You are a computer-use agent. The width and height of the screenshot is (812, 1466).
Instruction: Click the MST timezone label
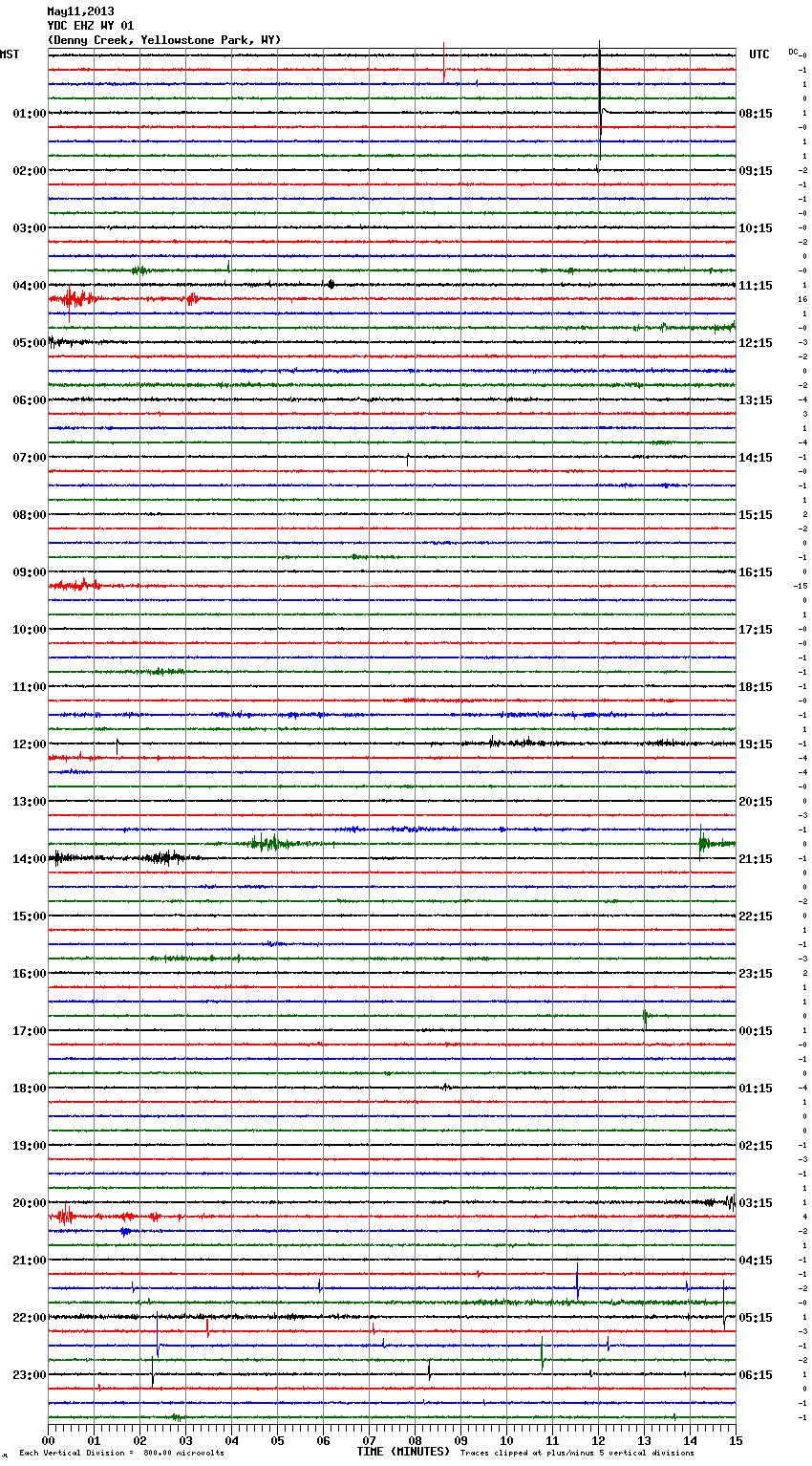(x=10, y=54)
